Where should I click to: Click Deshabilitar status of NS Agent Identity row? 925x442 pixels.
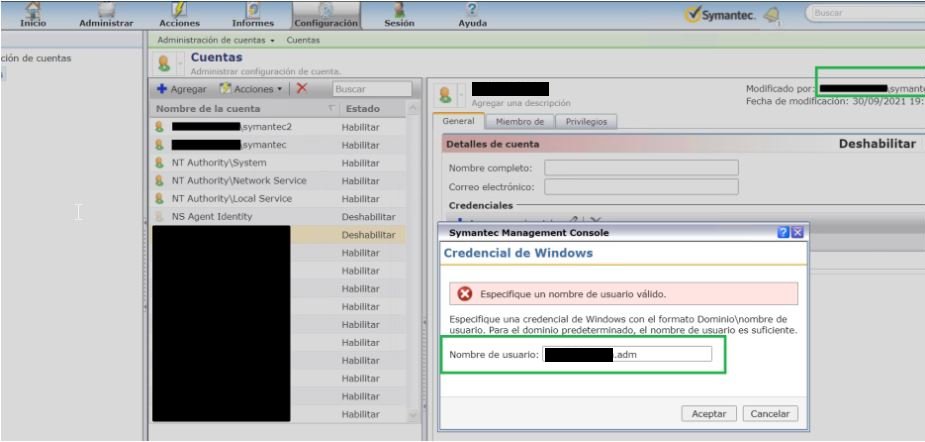pos(369,217)
